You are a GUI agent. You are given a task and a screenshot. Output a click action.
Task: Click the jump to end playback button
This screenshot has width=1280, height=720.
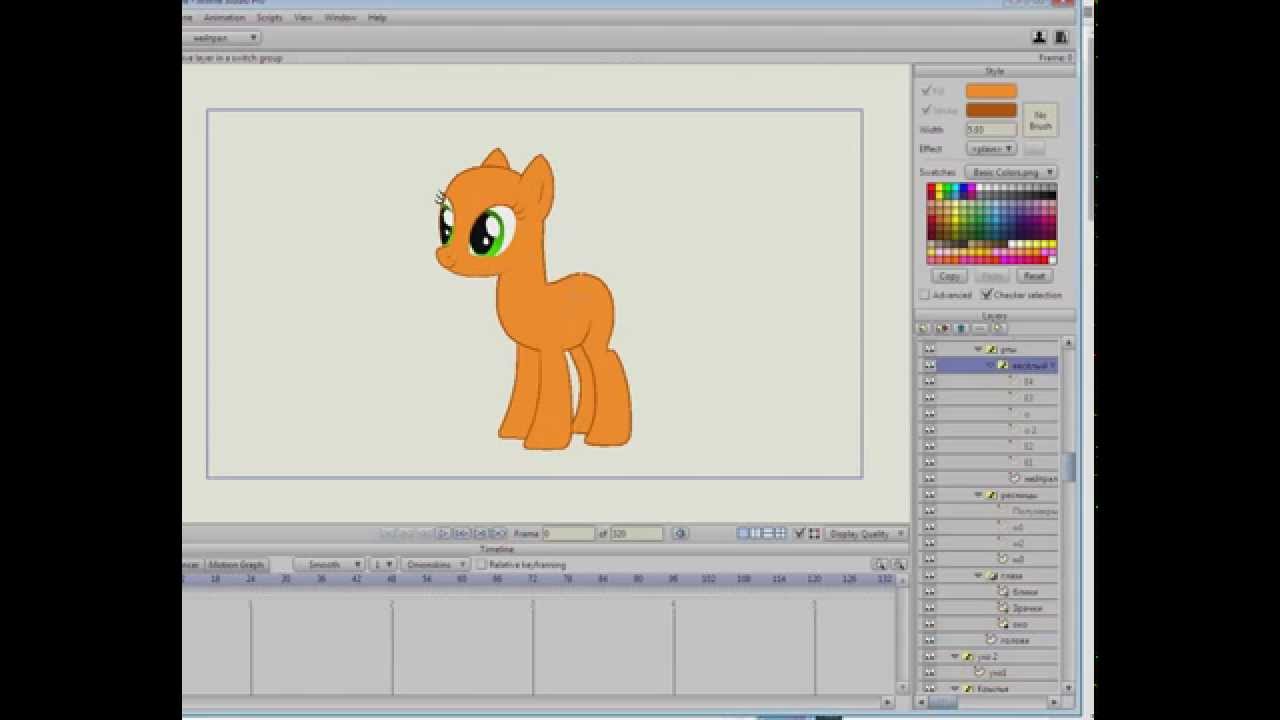coord(498,534)
